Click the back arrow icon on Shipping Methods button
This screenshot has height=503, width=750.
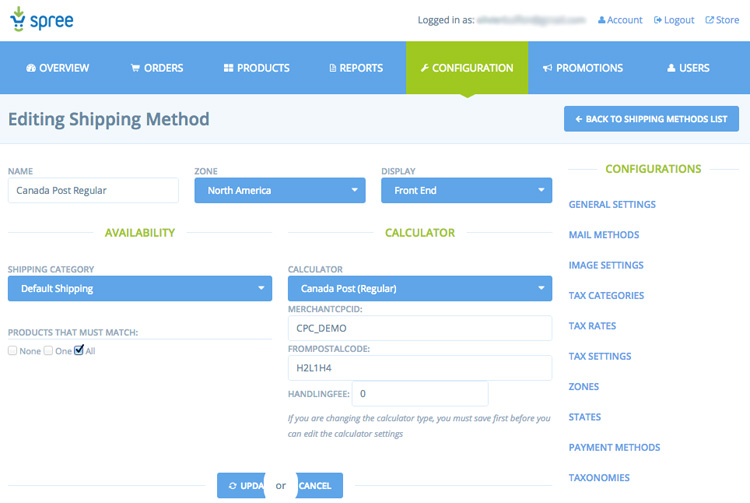579,119
